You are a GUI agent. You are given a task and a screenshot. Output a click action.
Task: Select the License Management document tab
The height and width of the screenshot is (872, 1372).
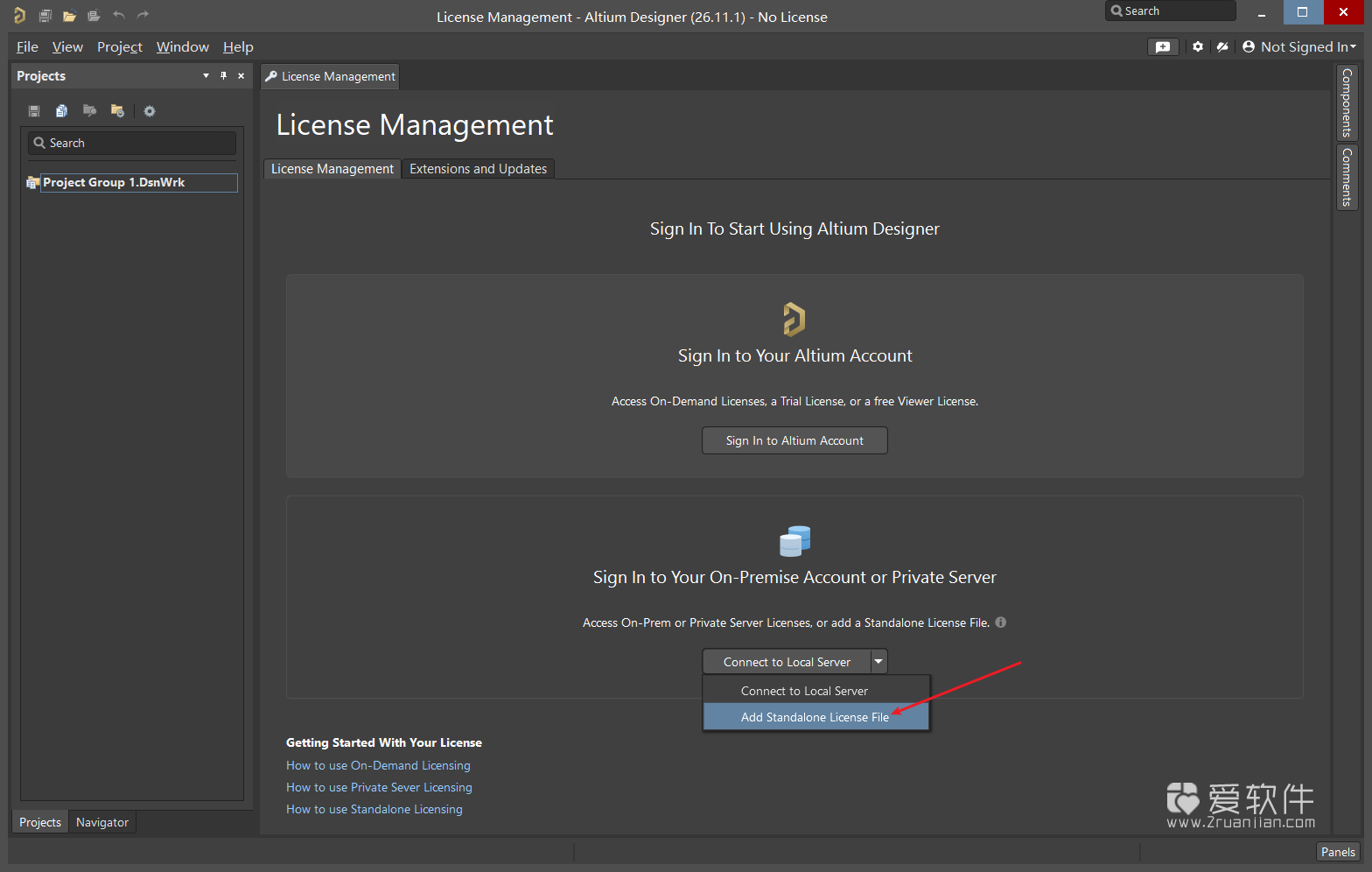[330, 77]
